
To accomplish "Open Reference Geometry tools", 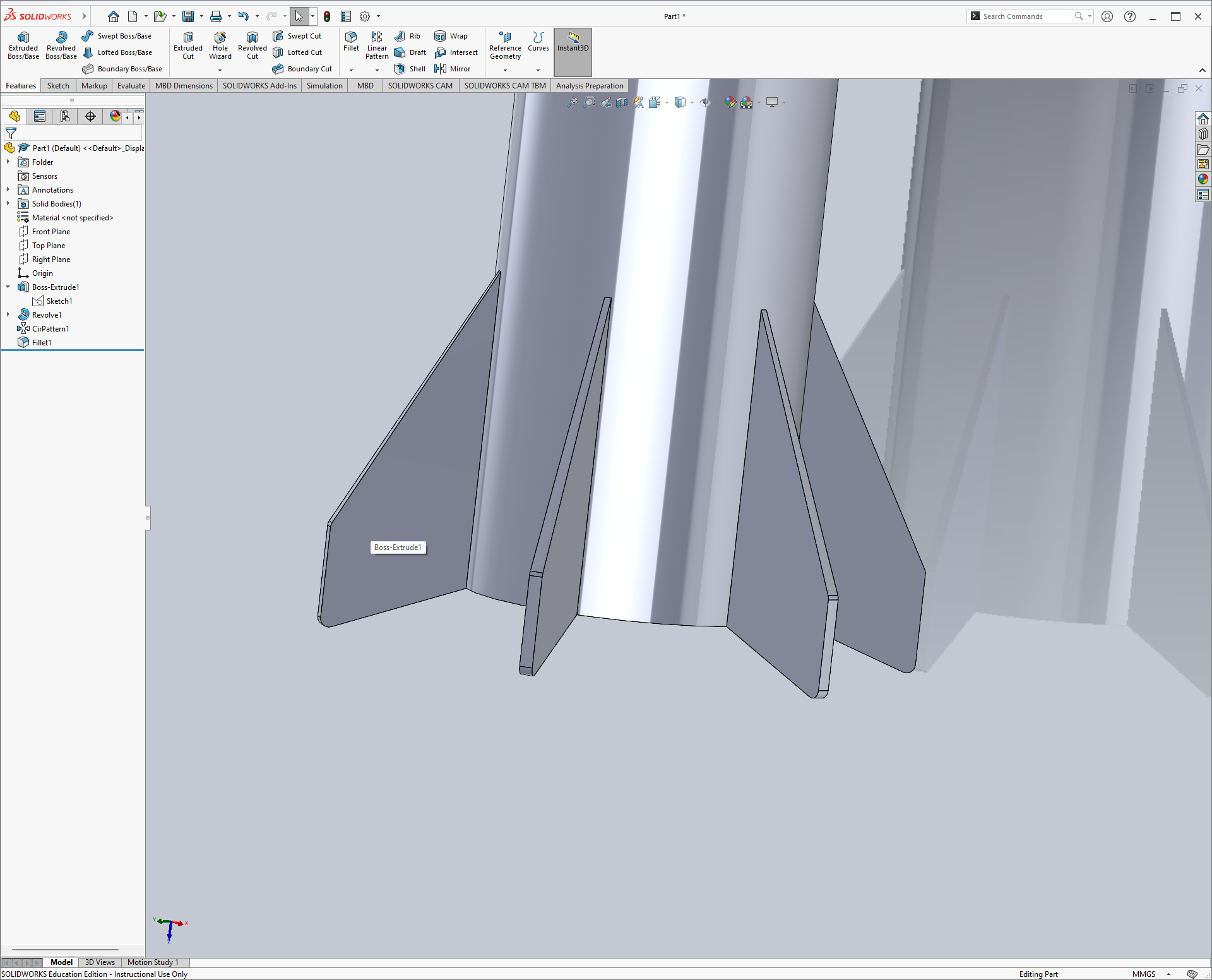I will coord(505,45).
